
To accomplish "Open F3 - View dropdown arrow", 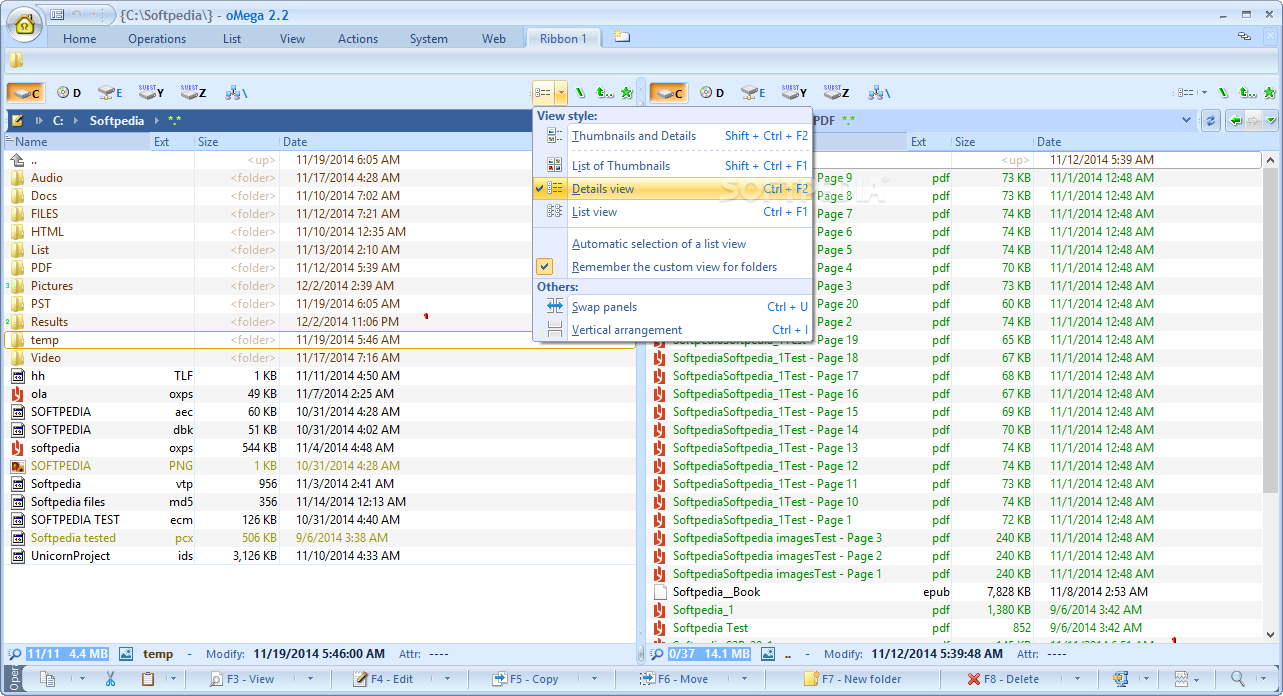I will point(310,679).
